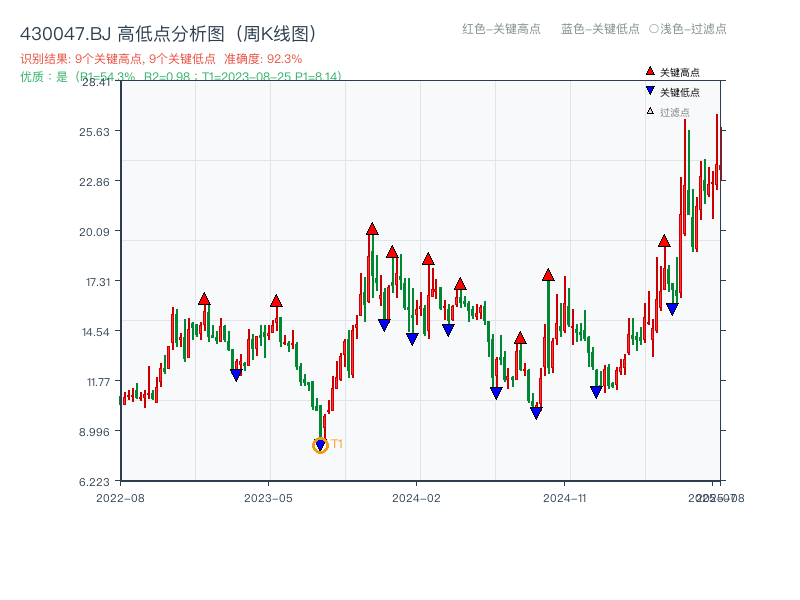Select the red key-high marker just after 2023-05
800x600 pixels.
276,301
